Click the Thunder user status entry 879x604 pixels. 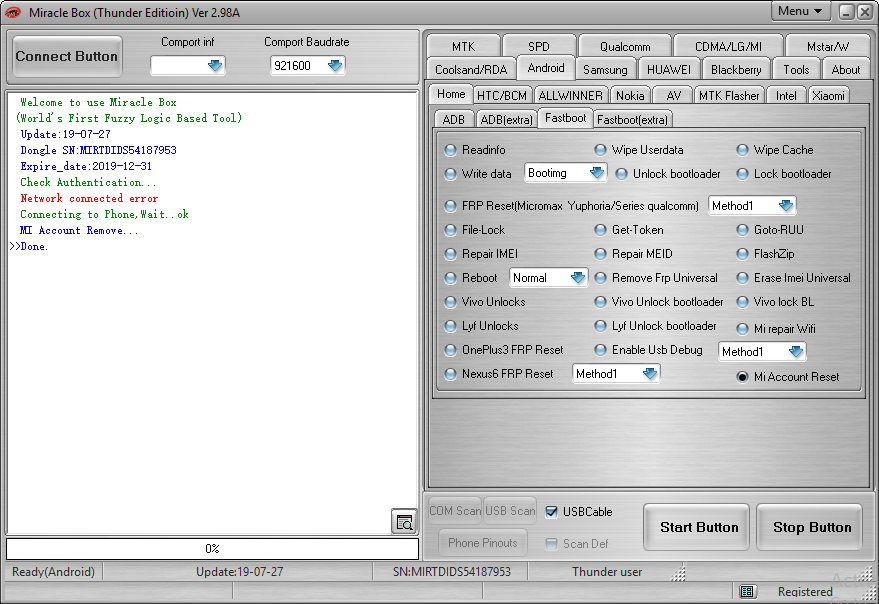coord(607,571)
